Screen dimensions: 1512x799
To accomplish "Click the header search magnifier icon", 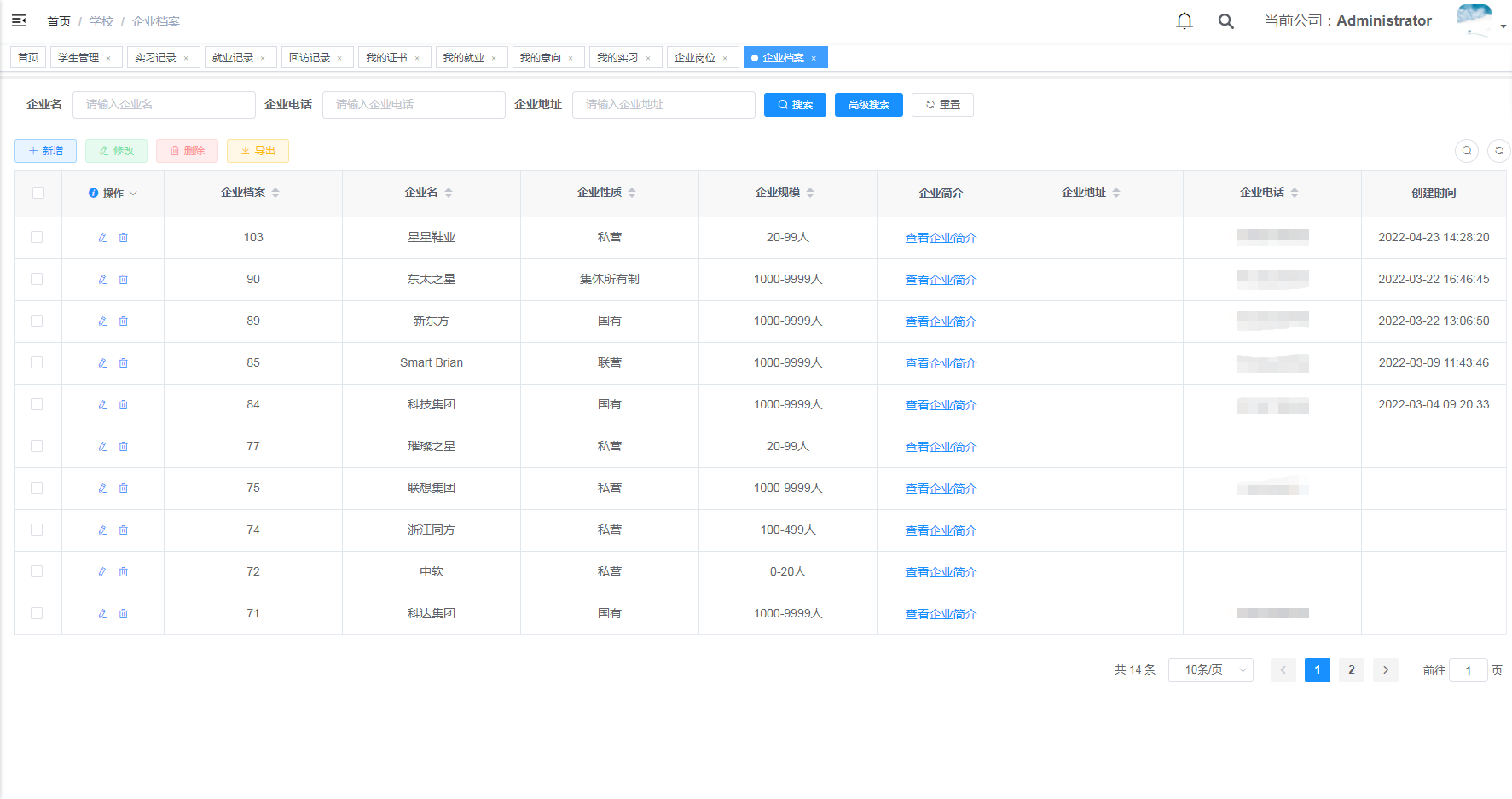I will [1226, 20].
